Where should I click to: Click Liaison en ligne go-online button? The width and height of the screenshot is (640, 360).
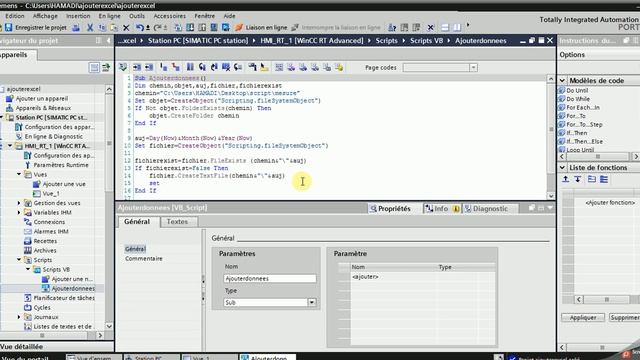pos(261,27)
